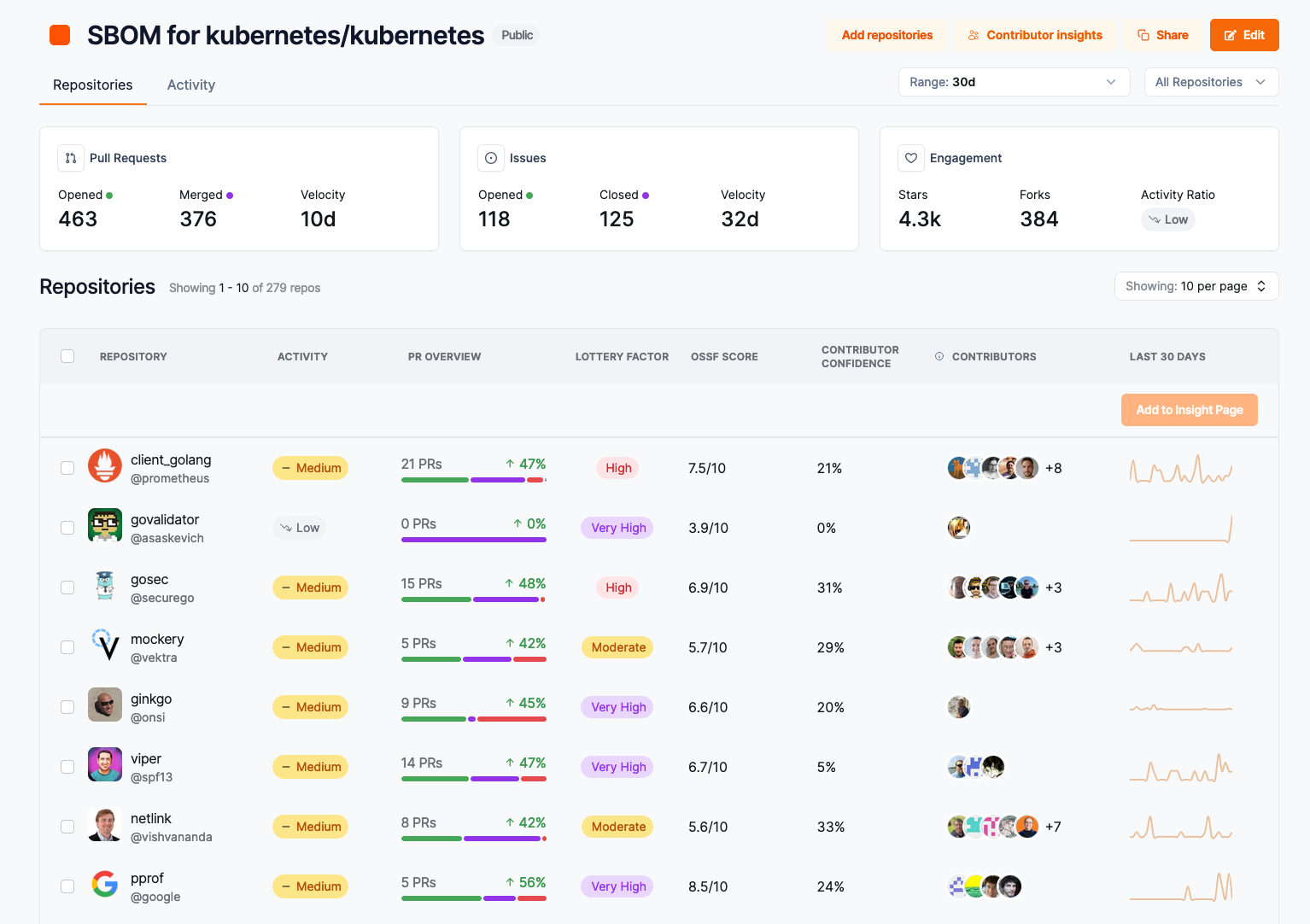Click the mockery Moderate lottery badge
Image resolution: width=1310 pixels, height=924 pixels.
click(618, 647)
